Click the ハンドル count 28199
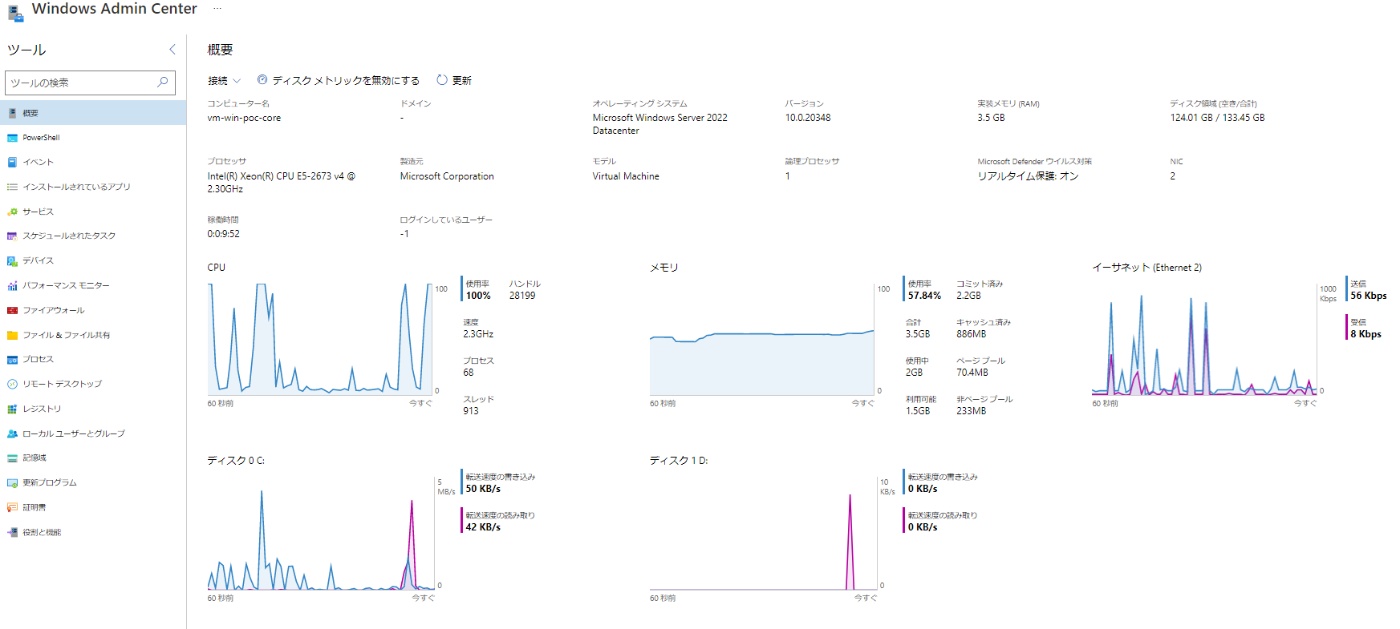1400x629 pixels. [x=522, y=296]
